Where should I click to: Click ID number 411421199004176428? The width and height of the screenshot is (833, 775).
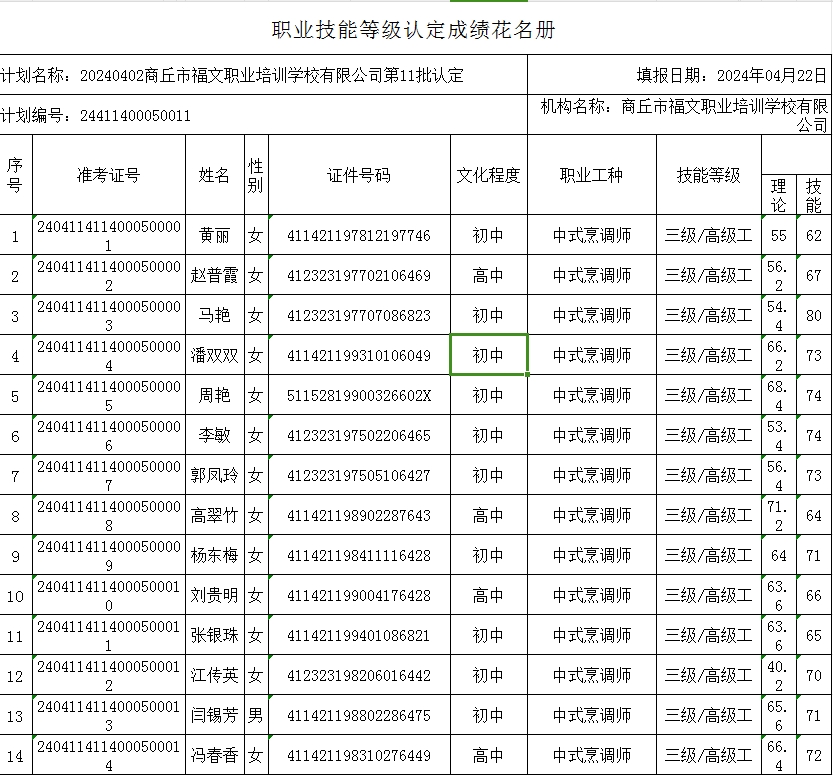coord(359,595)
